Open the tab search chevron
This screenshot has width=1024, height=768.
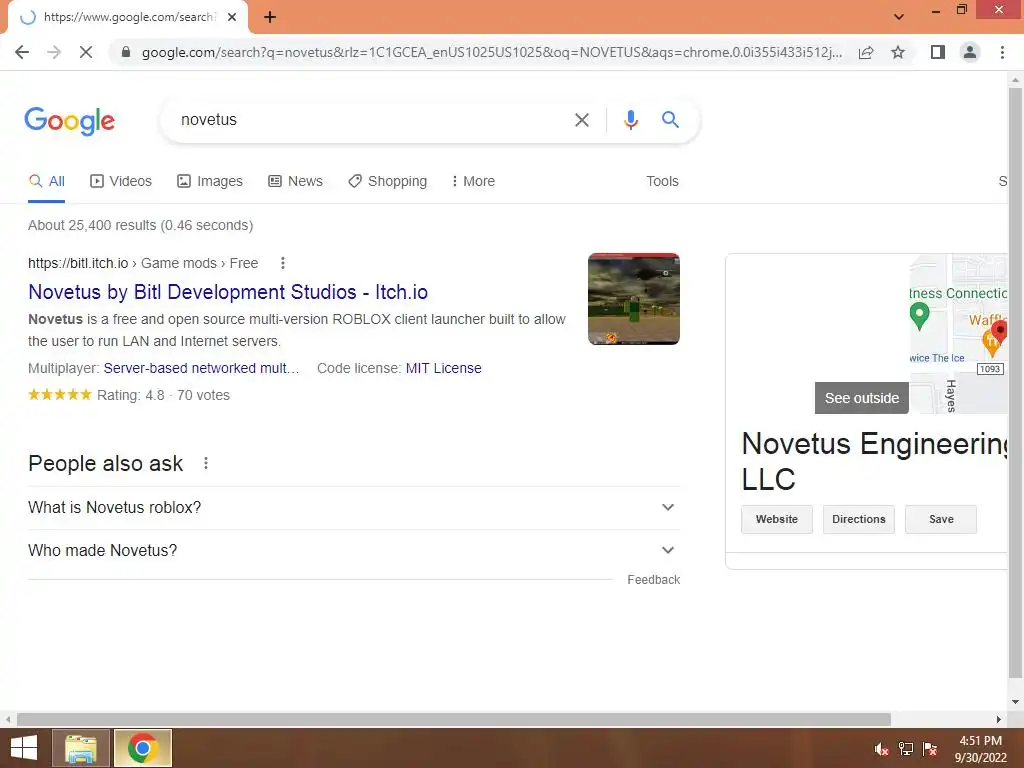[x=899, y=17]
